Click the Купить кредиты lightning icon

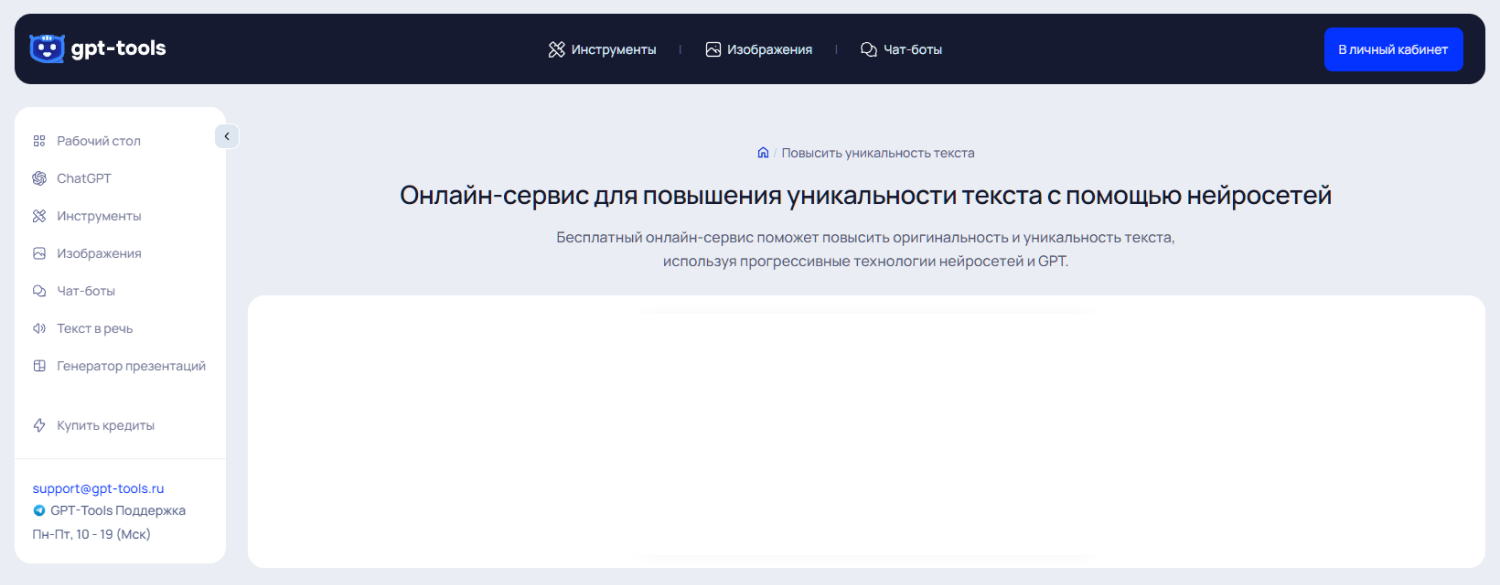pyautogui.click(x=38, y=425)
